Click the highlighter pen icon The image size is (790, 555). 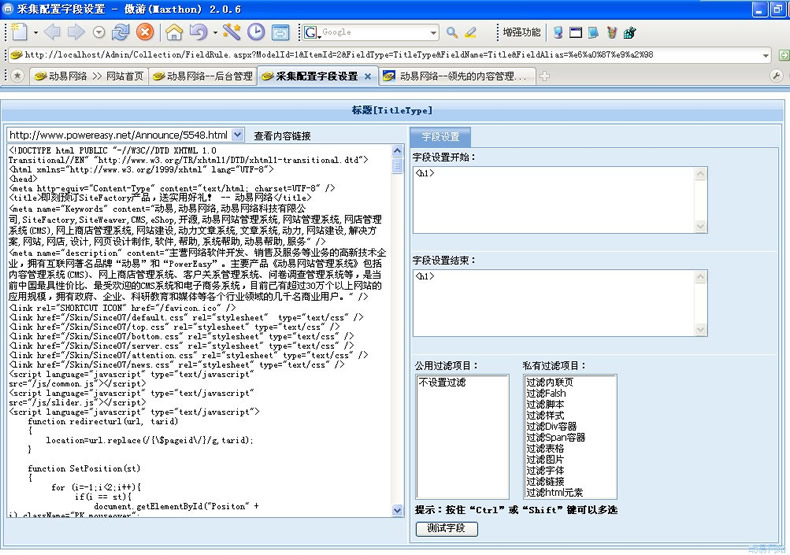[471, 33]
